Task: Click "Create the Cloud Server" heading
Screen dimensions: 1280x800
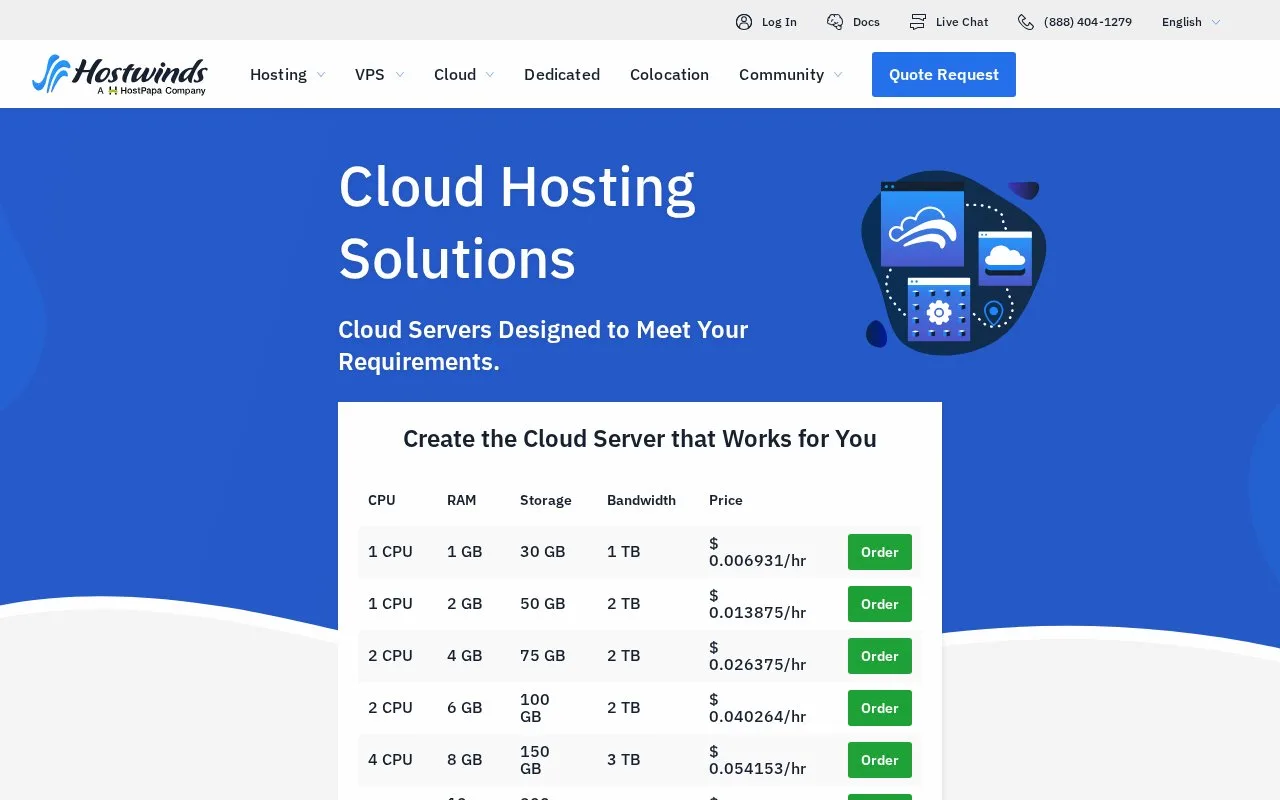Action: click(640, 439)
